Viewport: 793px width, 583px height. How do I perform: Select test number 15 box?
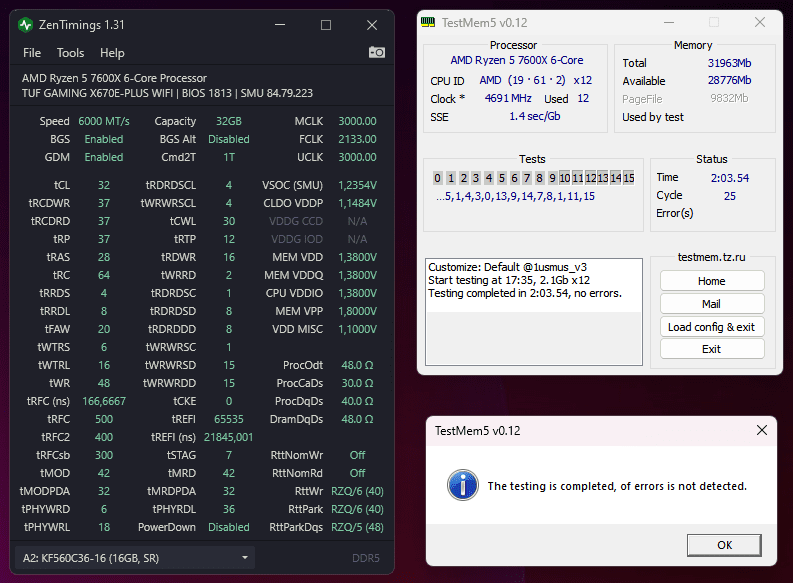pos(629,177)
